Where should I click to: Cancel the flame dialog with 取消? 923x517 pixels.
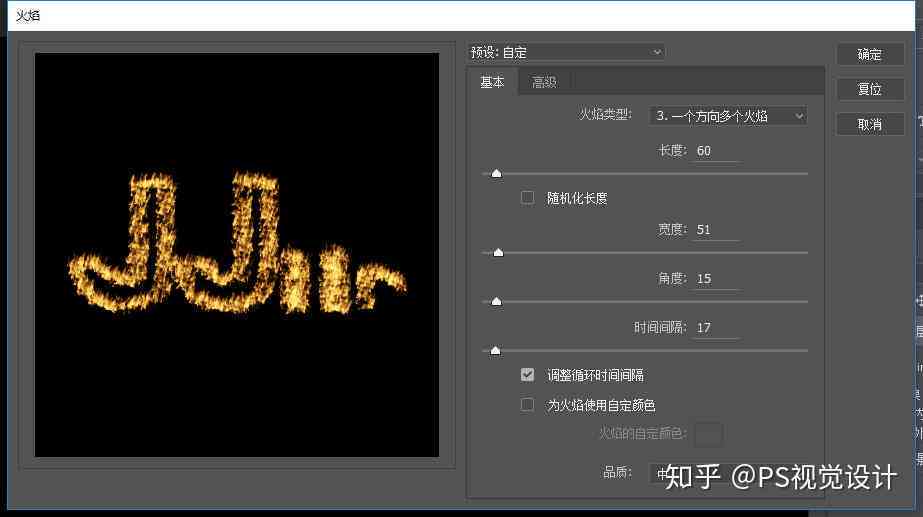(x=870, y=124)
